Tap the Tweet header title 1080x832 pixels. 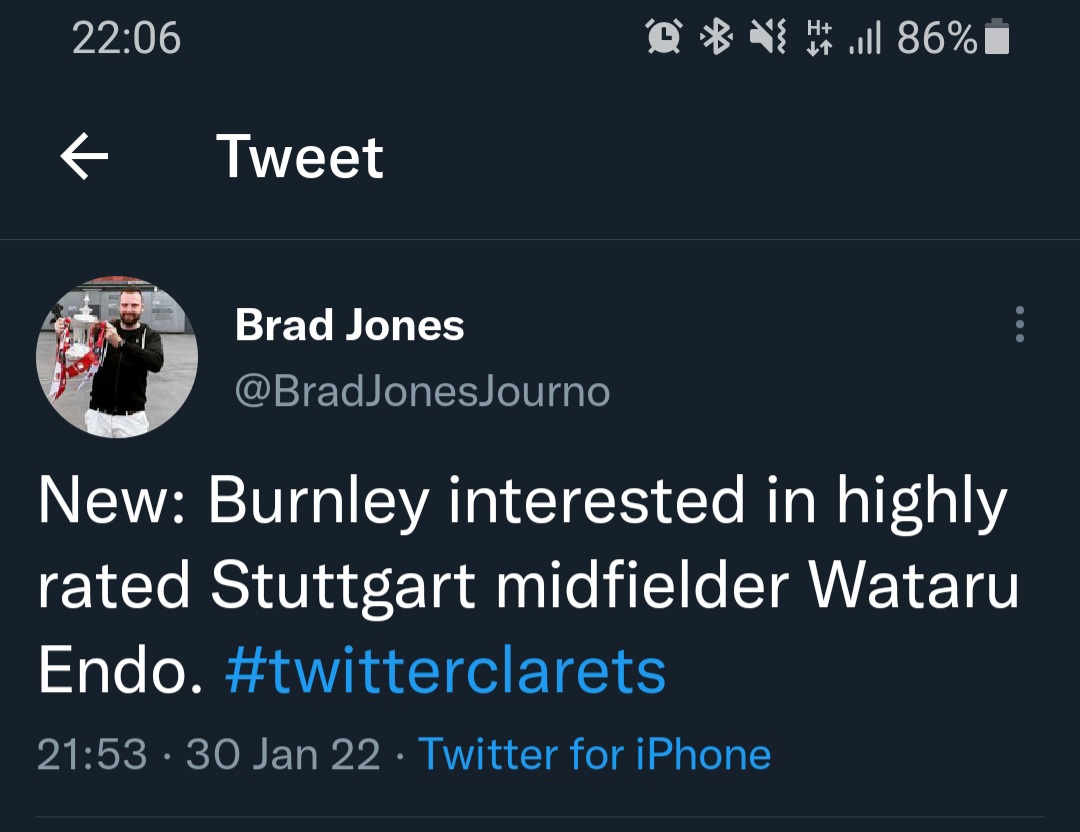299,157
